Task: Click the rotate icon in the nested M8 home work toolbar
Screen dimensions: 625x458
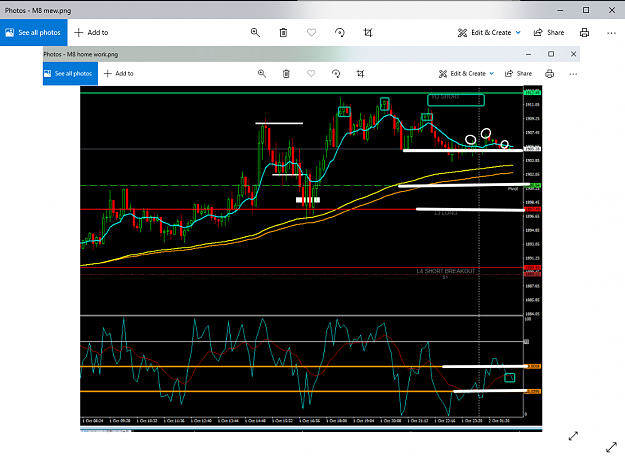Action: (x=336, y=73)
